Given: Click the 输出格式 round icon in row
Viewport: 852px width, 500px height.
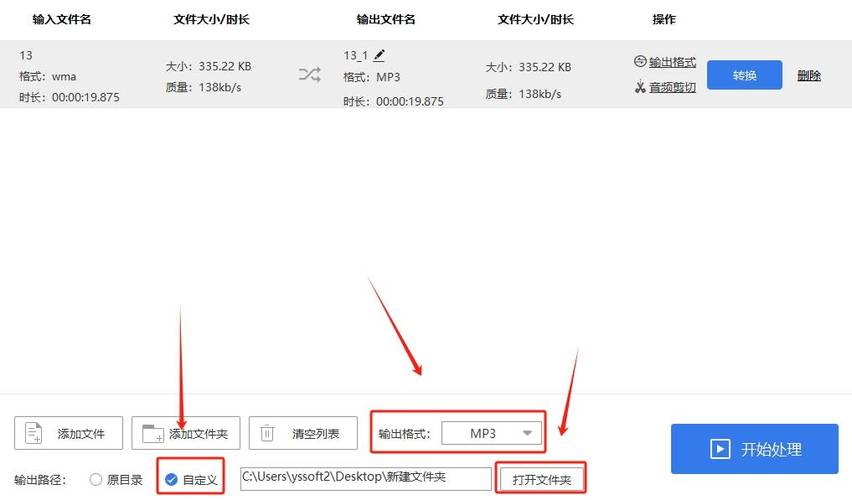Looking at the screenshot, I should (x=640, y=61).
